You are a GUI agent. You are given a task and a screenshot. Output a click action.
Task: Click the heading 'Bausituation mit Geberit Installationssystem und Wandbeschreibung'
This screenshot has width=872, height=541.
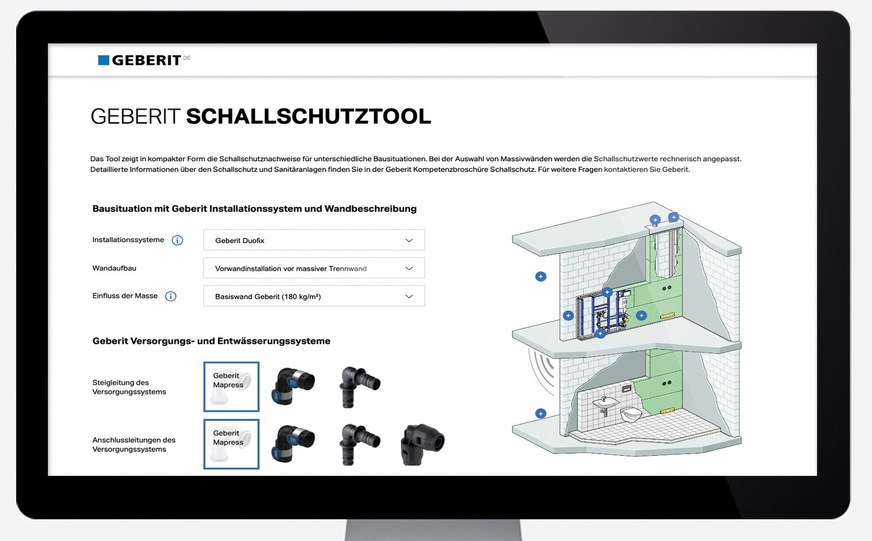(255, 209)
